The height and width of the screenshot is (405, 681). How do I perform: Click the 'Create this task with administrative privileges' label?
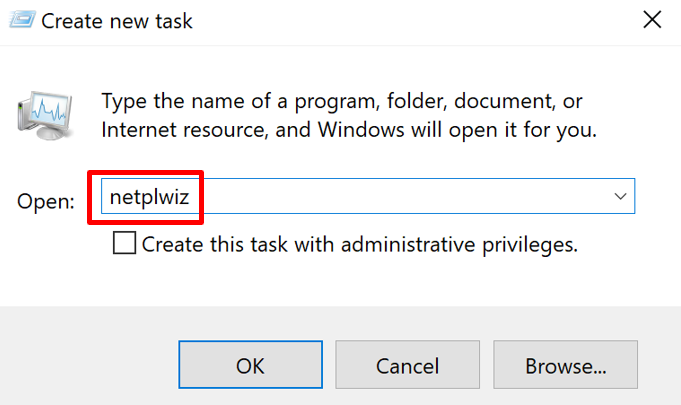[359, 244]
